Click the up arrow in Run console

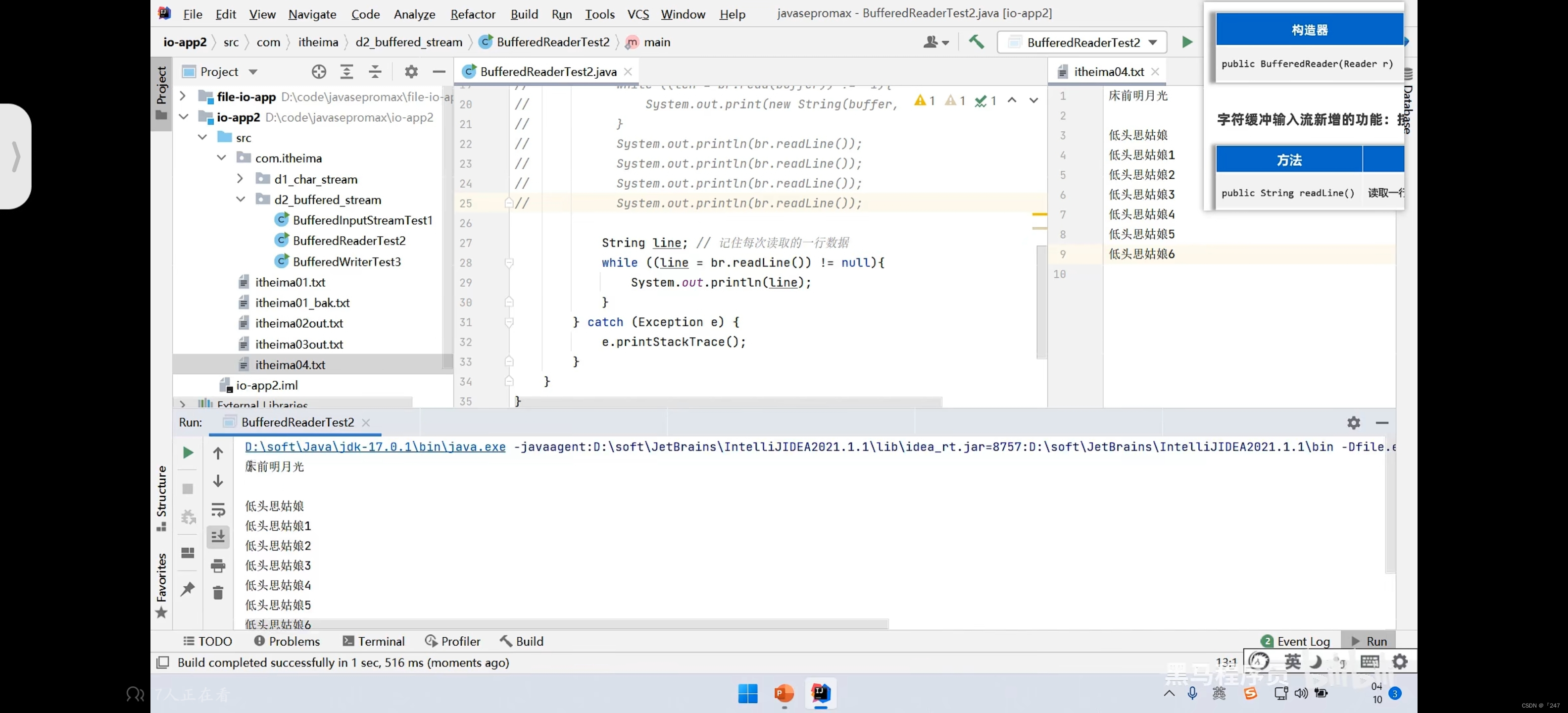218,453
